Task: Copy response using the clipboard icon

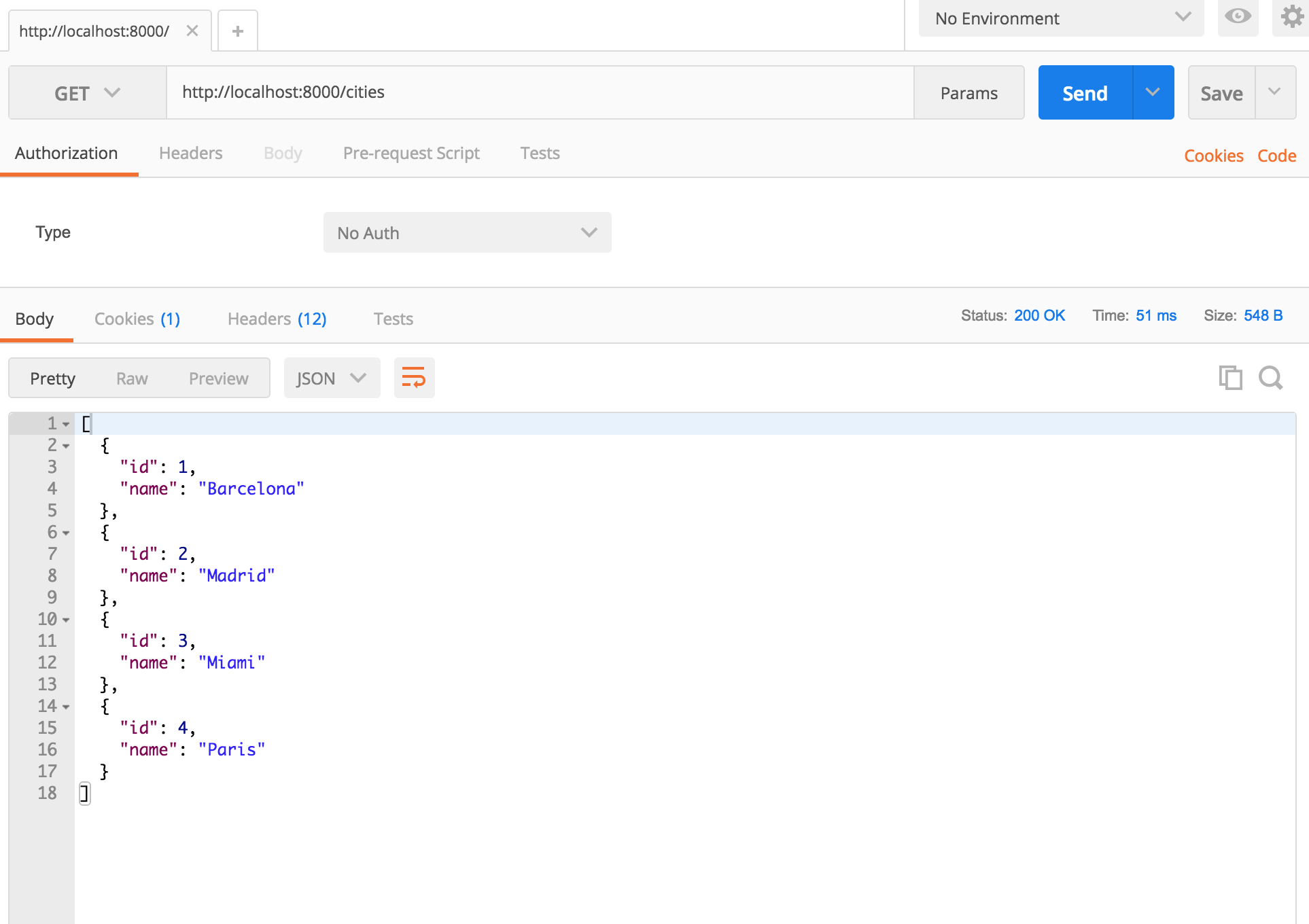Action: pyautogui.click(x=1230, y=378)
